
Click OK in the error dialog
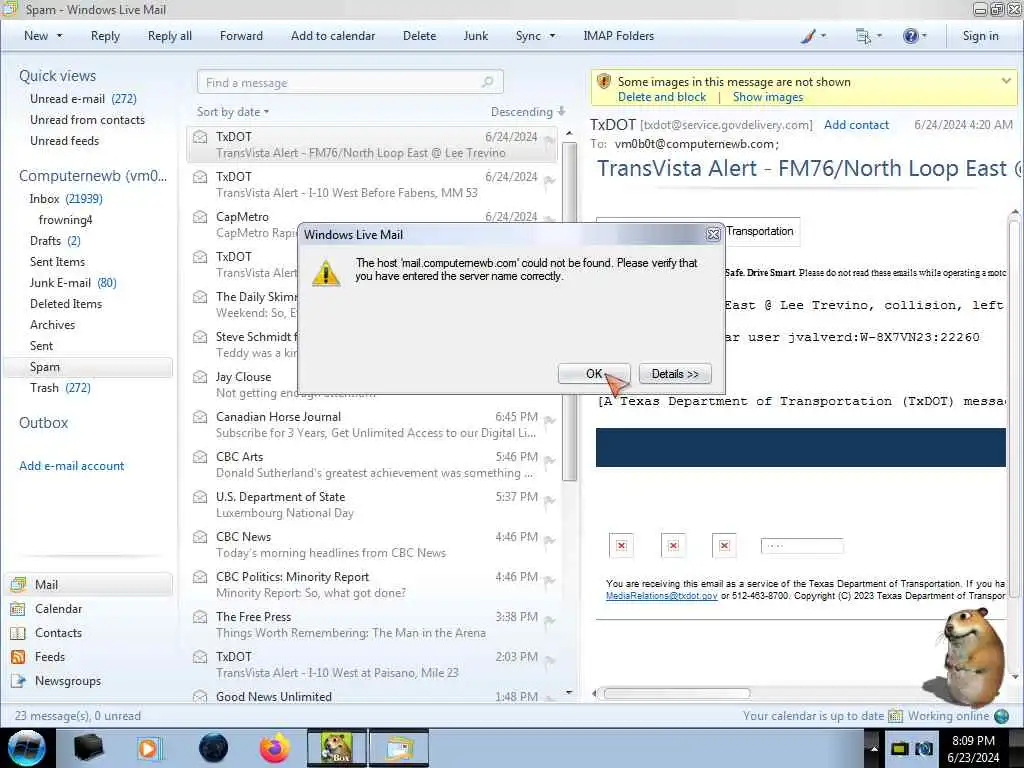pyautogui.click(x=594, y=374)
